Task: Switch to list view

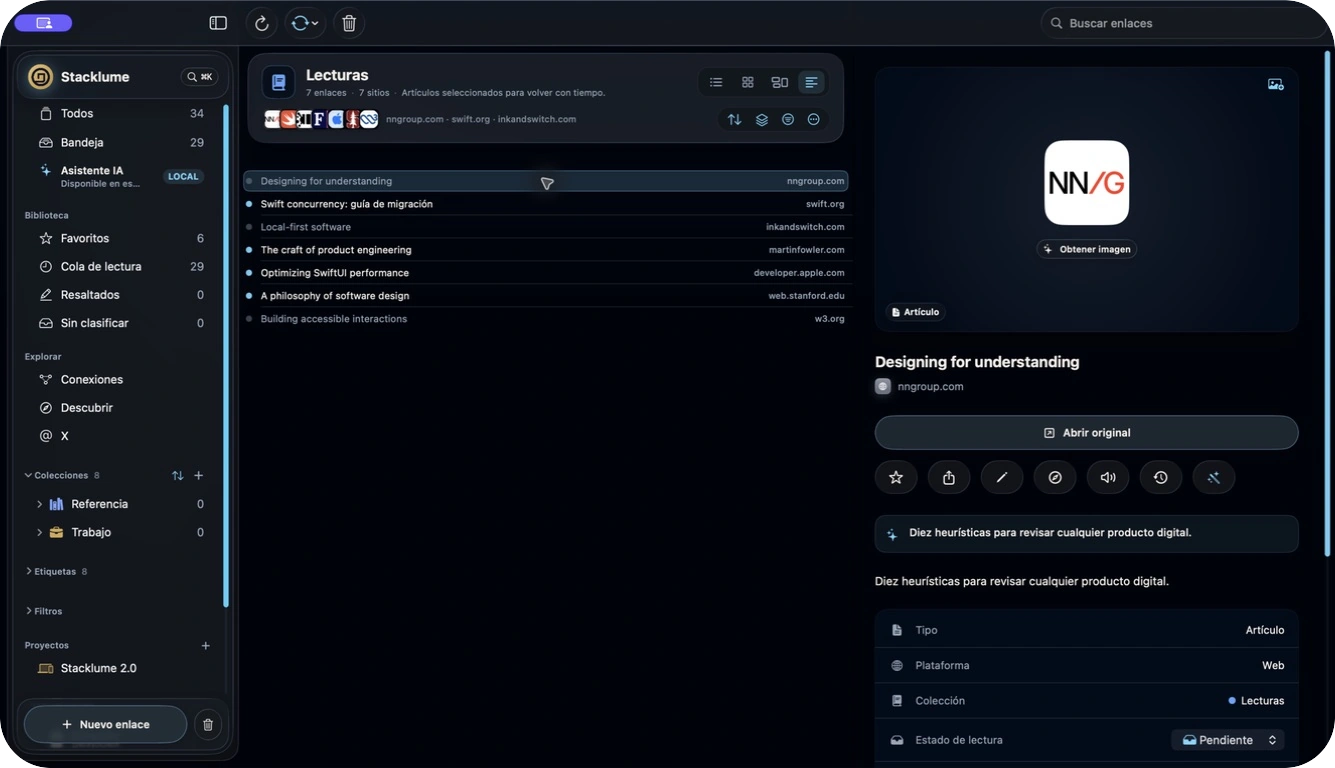Action: pos(716,82)
